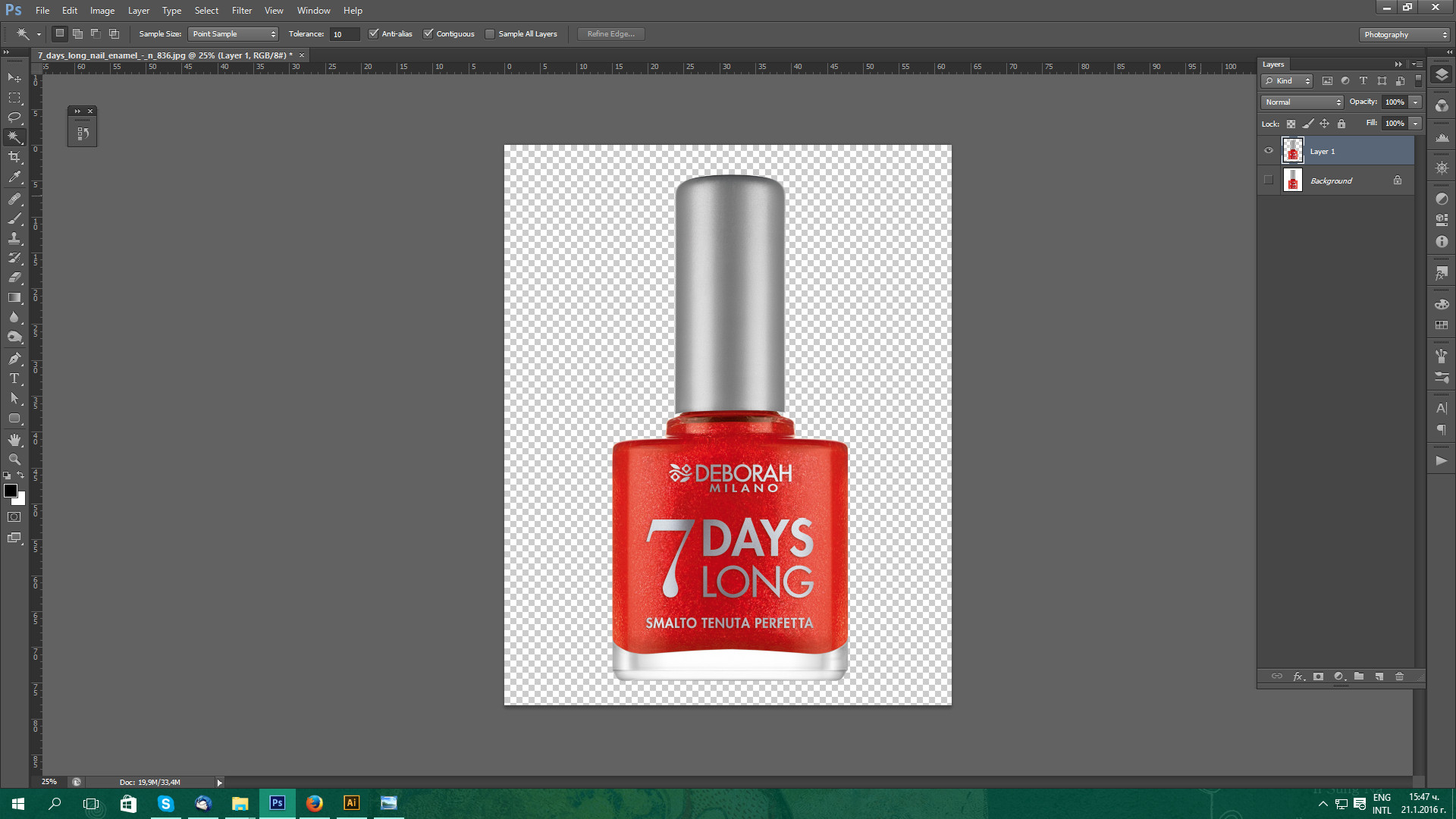Select the Rectangular Marquee tool
Image resolution: width=1456 pixels, height=819 pixels.
(x=14, y=98)
